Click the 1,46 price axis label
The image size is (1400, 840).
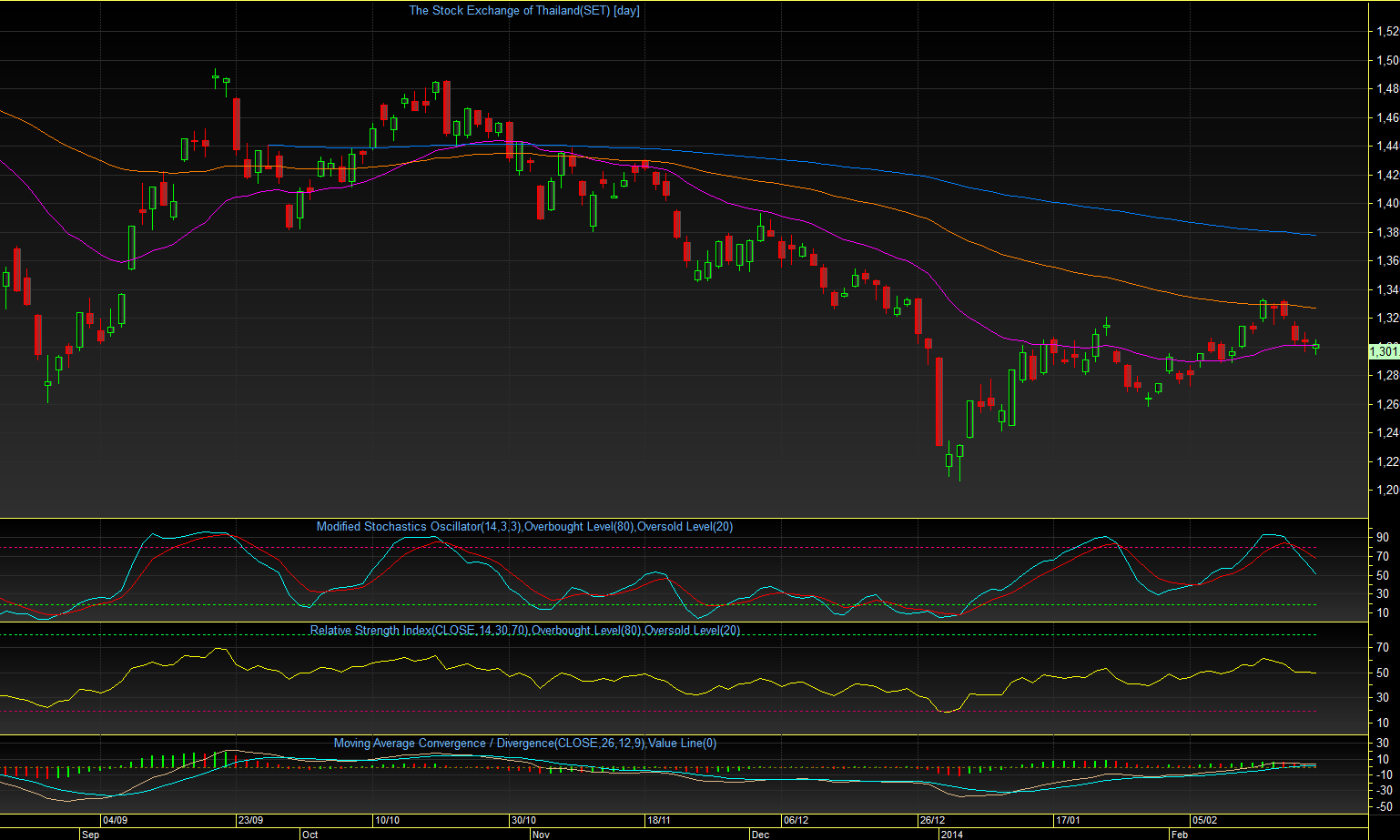coord(1387,118)
